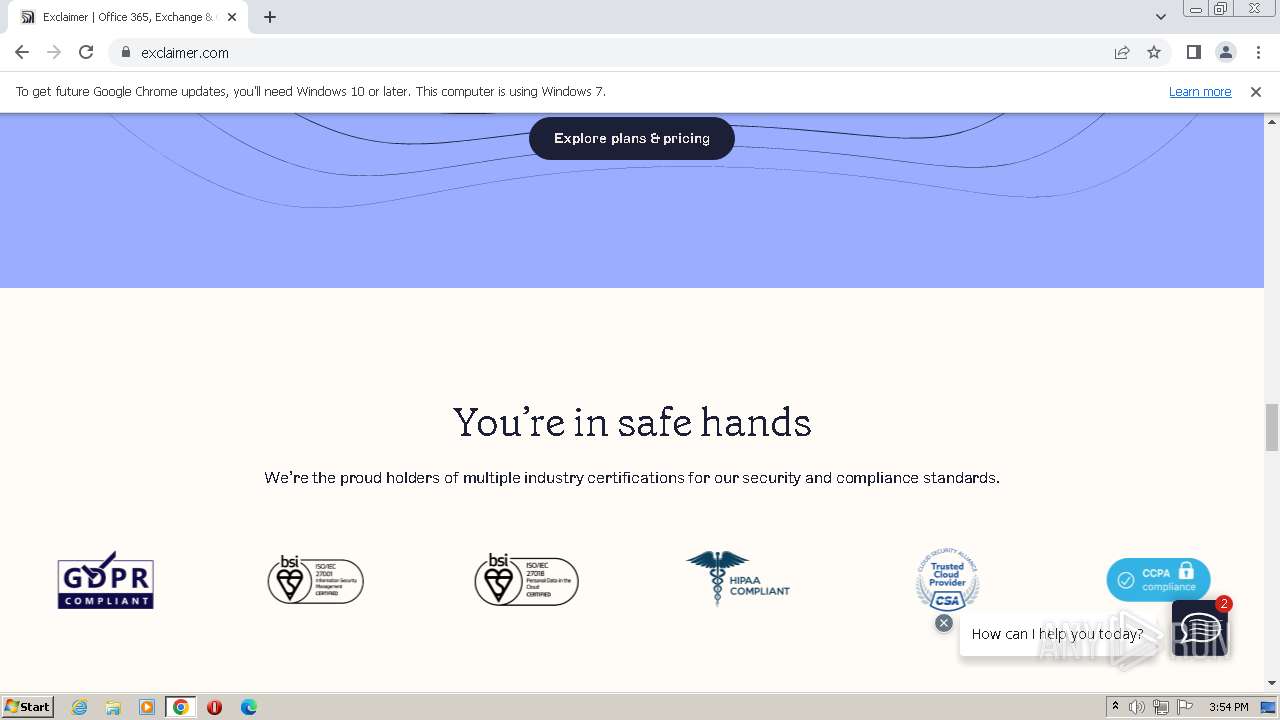Open the chat widget icon
The height and width of the screenshot is (720, 1280).
1199,628
